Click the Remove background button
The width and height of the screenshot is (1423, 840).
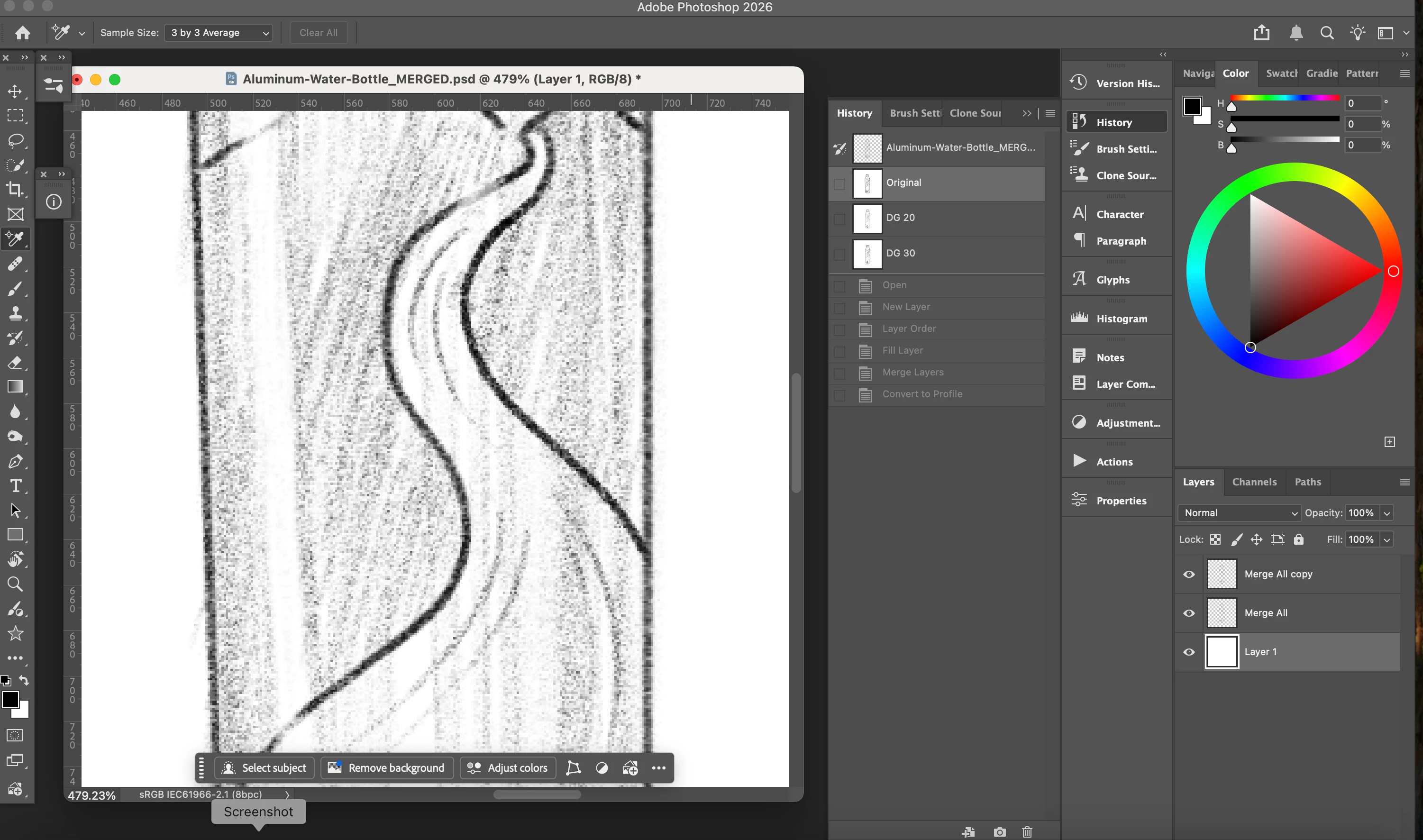(x=387, y=767)
